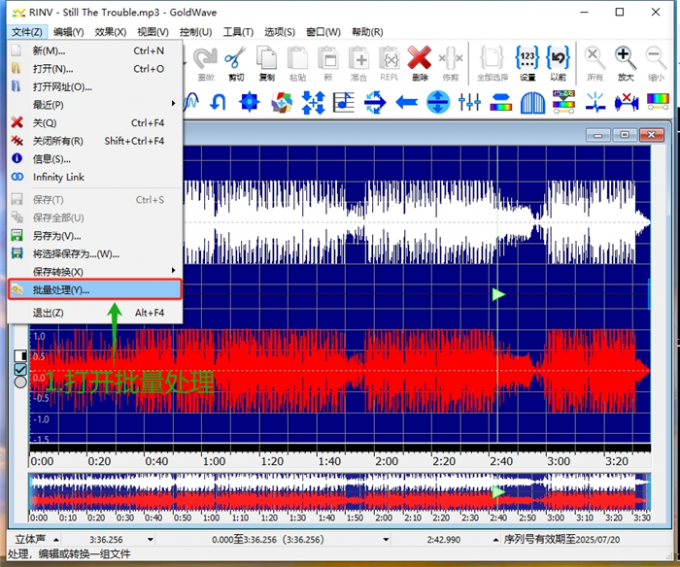This screenshot has width=680, height=567.
Task: Open the View (视图) menu
Action: point(153,32)
